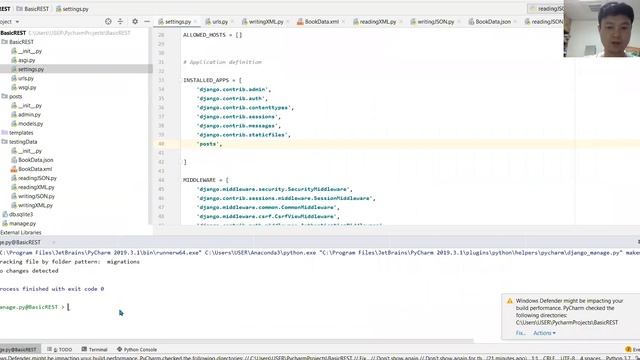Click the python file icon beside asgi.py
Screen dimensions: 640x360
[14, 60]
